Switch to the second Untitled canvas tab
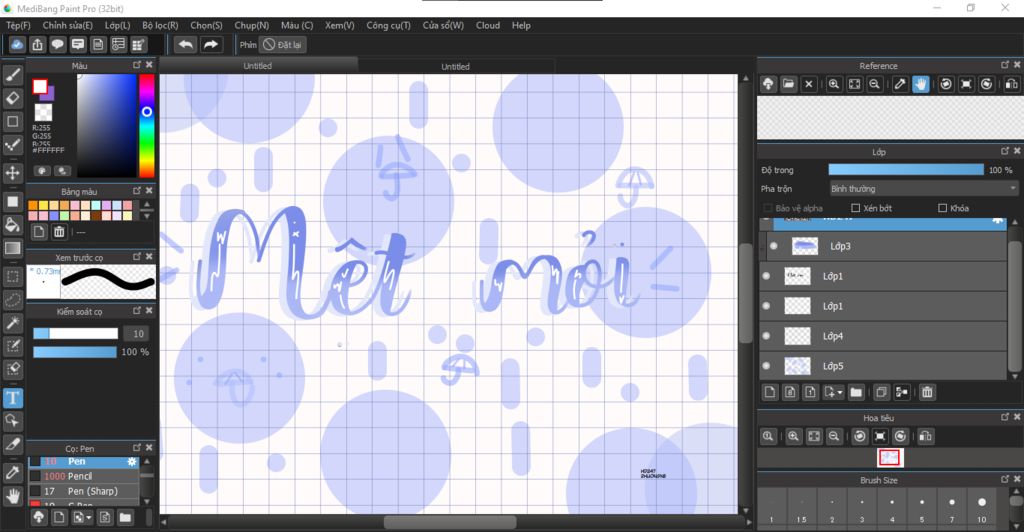 coord(455,66)
